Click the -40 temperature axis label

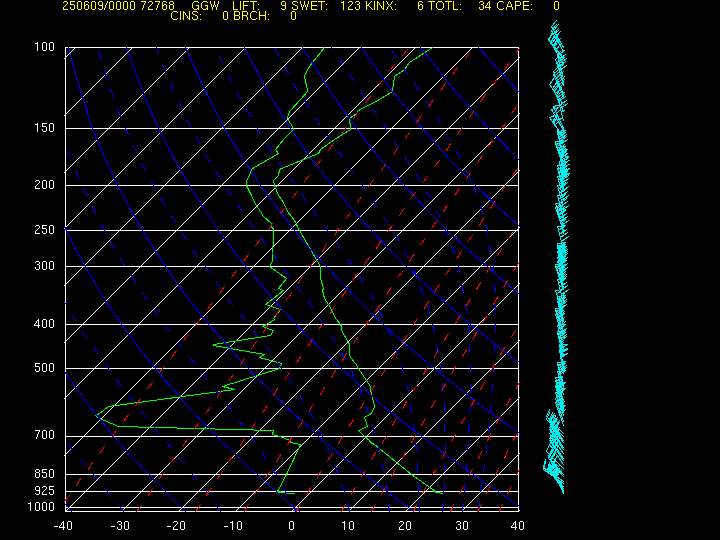pyautogui.click(x=63, y=526)
